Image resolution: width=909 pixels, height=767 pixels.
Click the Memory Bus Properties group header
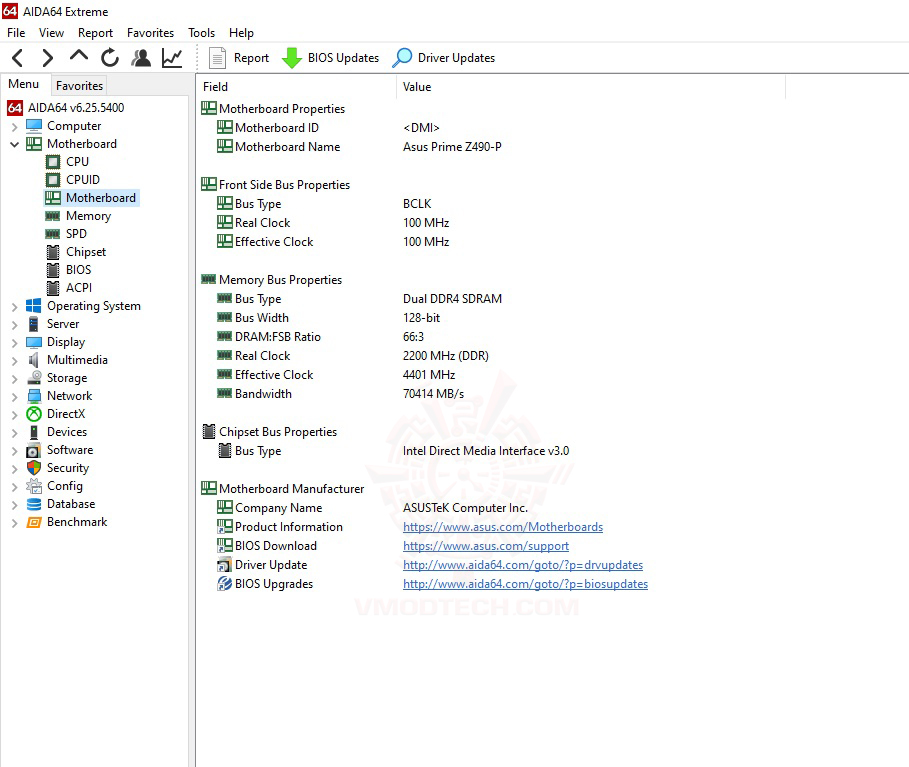[271, 279]
